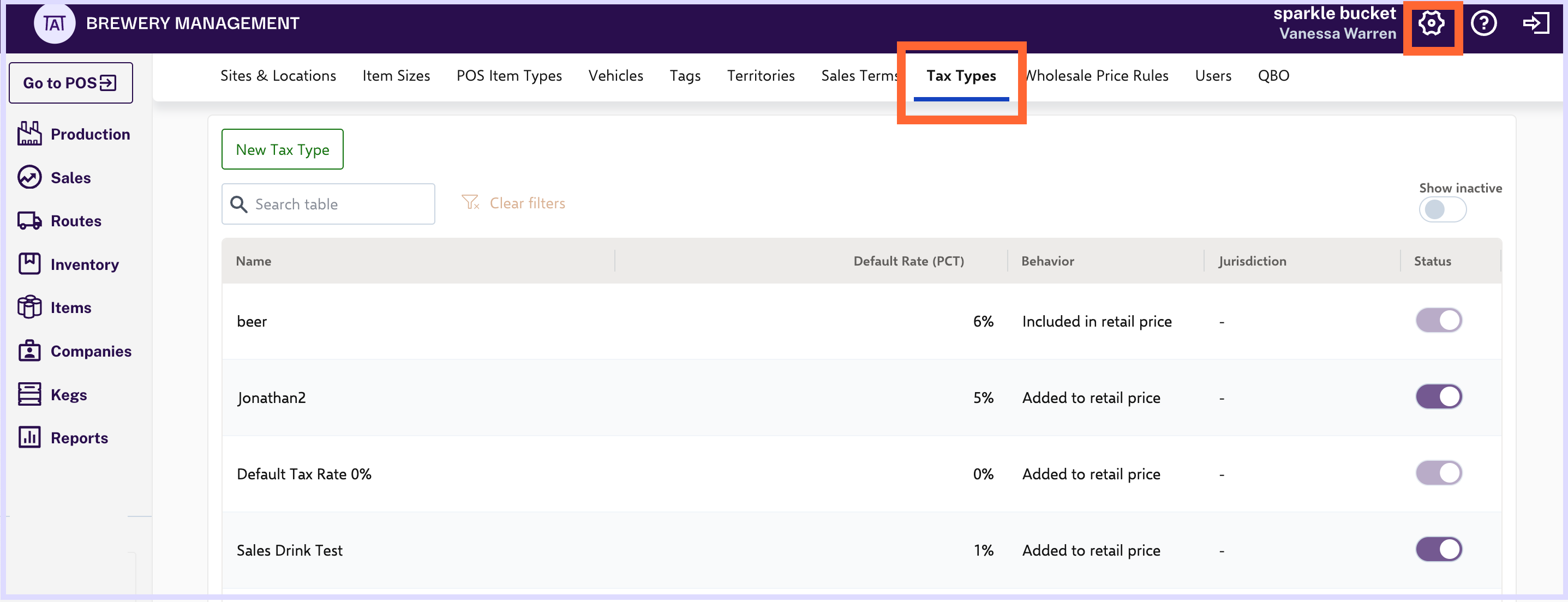Click the Production factory icon
The width and height of the screenshot is (1568, 602).
point(29,134)
